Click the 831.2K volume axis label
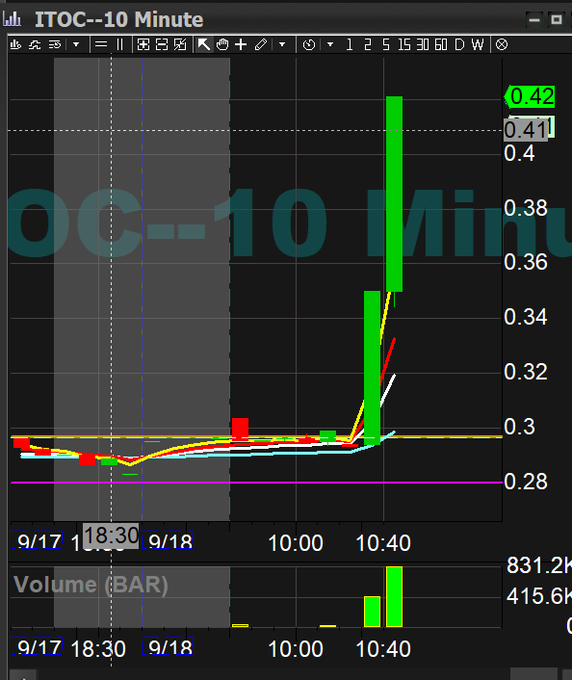Viewport: 572px width, 680px height. click(x=539, y=565)
